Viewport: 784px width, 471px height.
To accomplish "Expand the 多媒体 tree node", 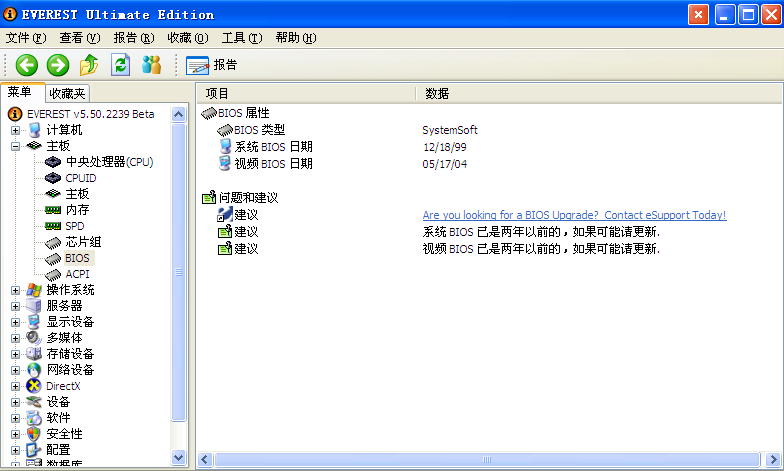I will [16, 338].
